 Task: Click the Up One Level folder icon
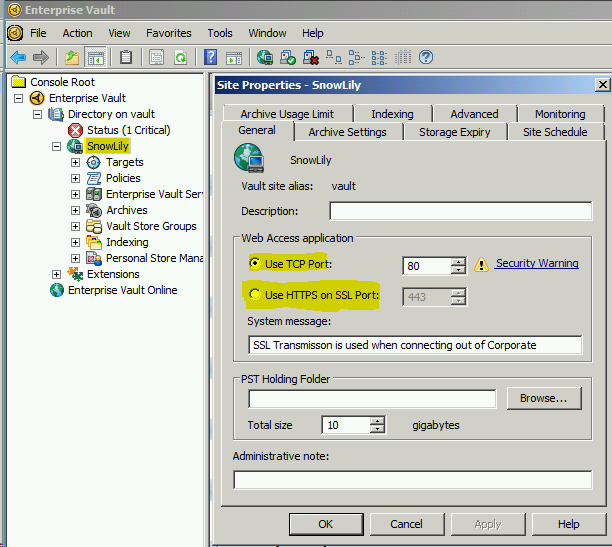pyautogui.click(x=72, y=57)
